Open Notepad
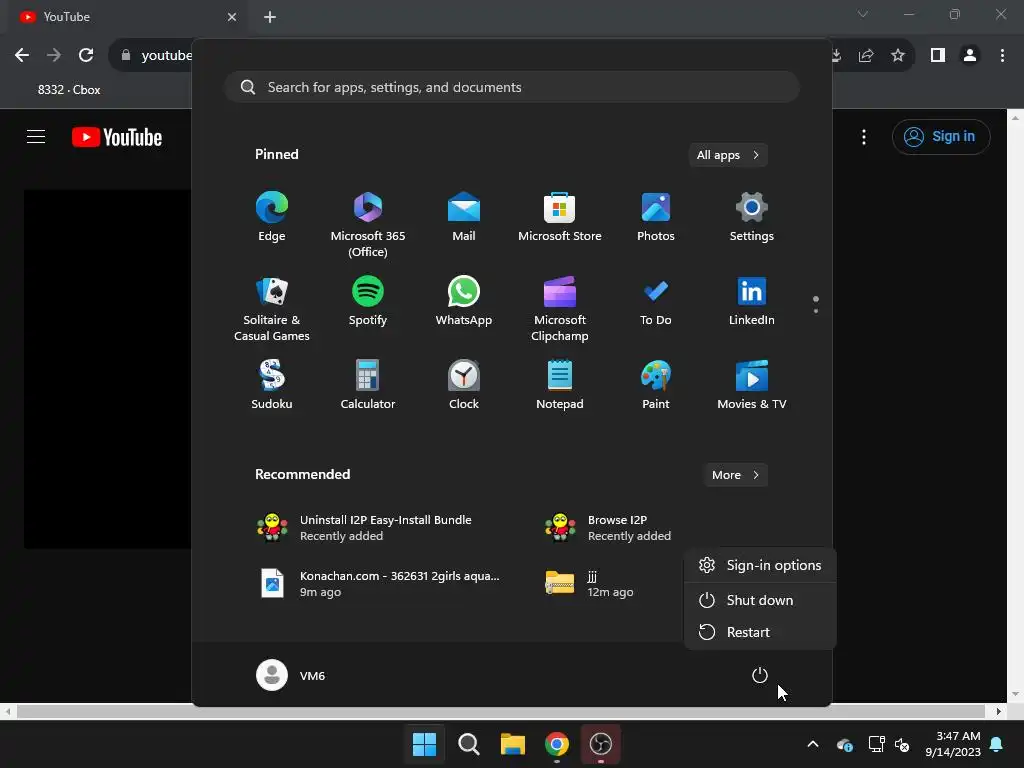 (x=560, y=385)
